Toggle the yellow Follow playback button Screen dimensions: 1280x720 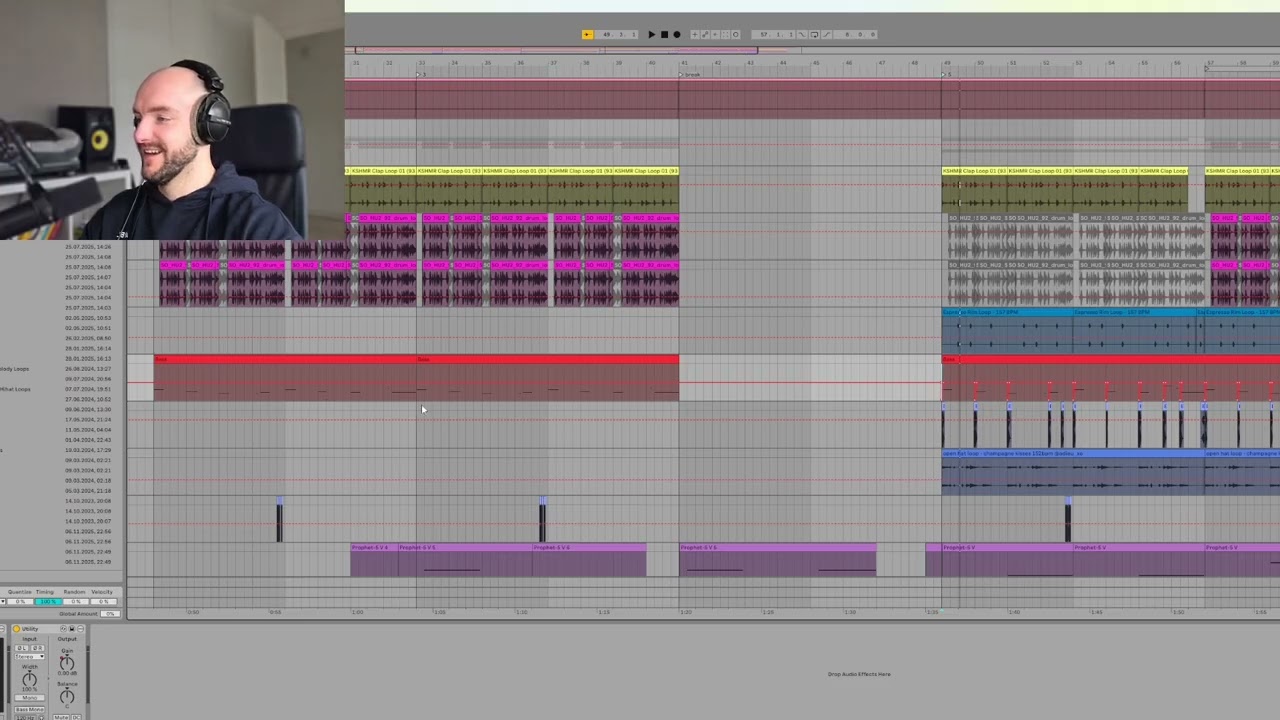click(587, 34)
